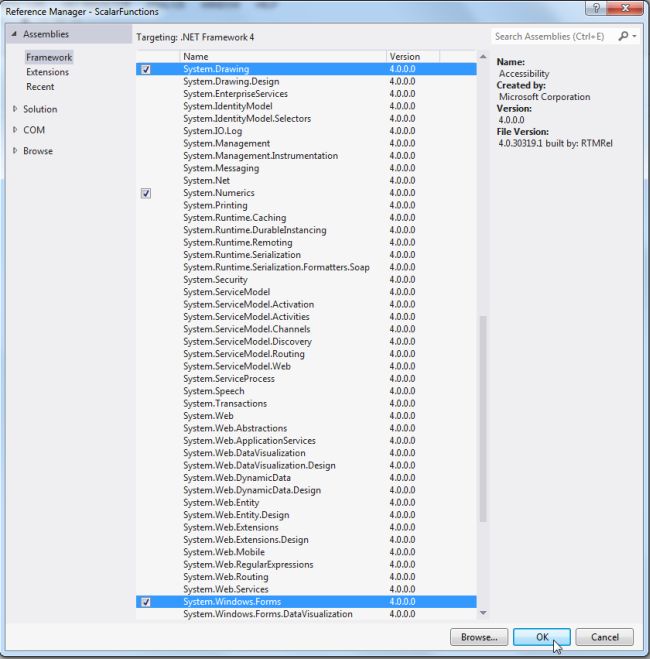Screen dimensions: 650x659
Task: Select System.Web.Routing row
Action: pyautogui.click(x=306, y=577)
